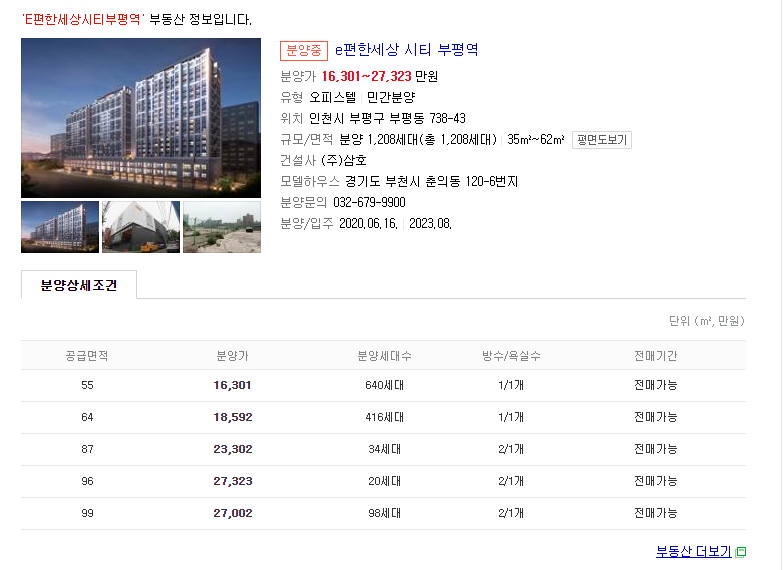
Task: Click the price 16,301 in the table
Action: click(232, 385)
